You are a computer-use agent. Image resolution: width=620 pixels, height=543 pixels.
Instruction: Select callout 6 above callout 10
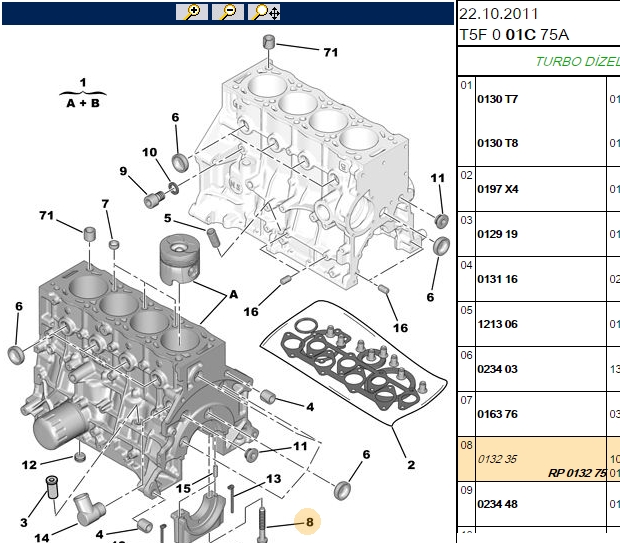[175, 117]
